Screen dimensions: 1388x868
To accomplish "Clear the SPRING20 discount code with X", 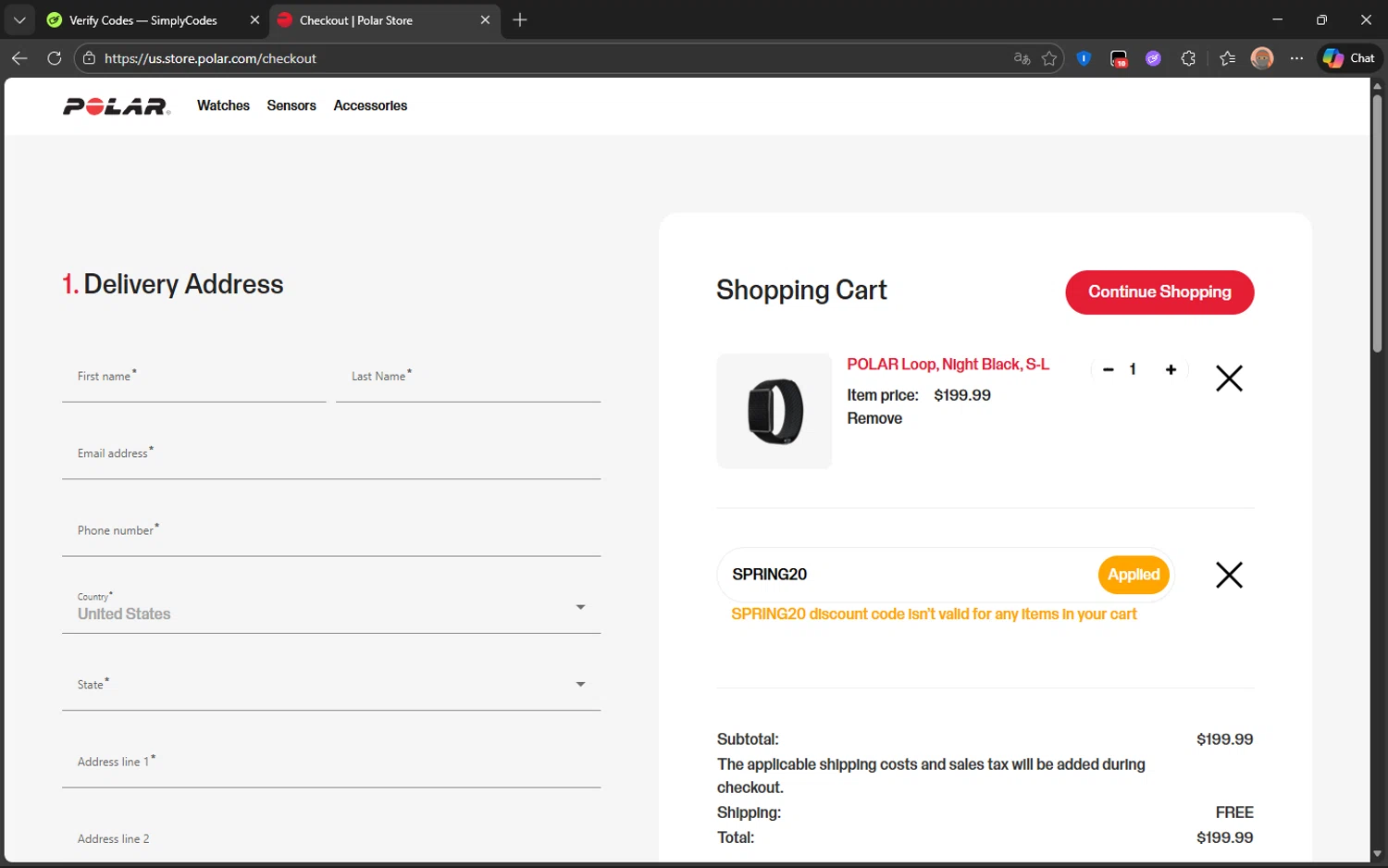I will [1229, 575].
